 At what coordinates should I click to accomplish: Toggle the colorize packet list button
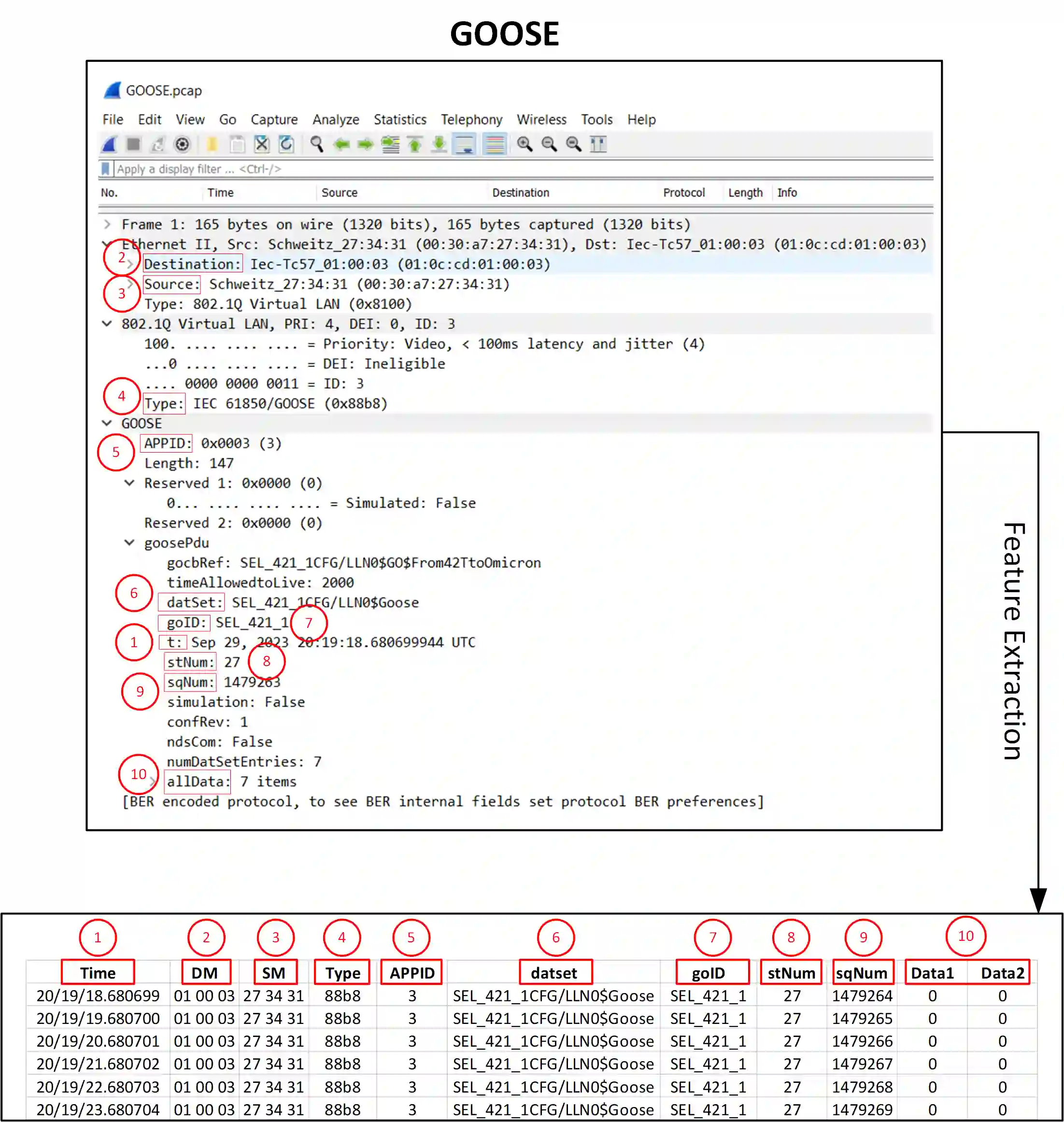(495, 144)
